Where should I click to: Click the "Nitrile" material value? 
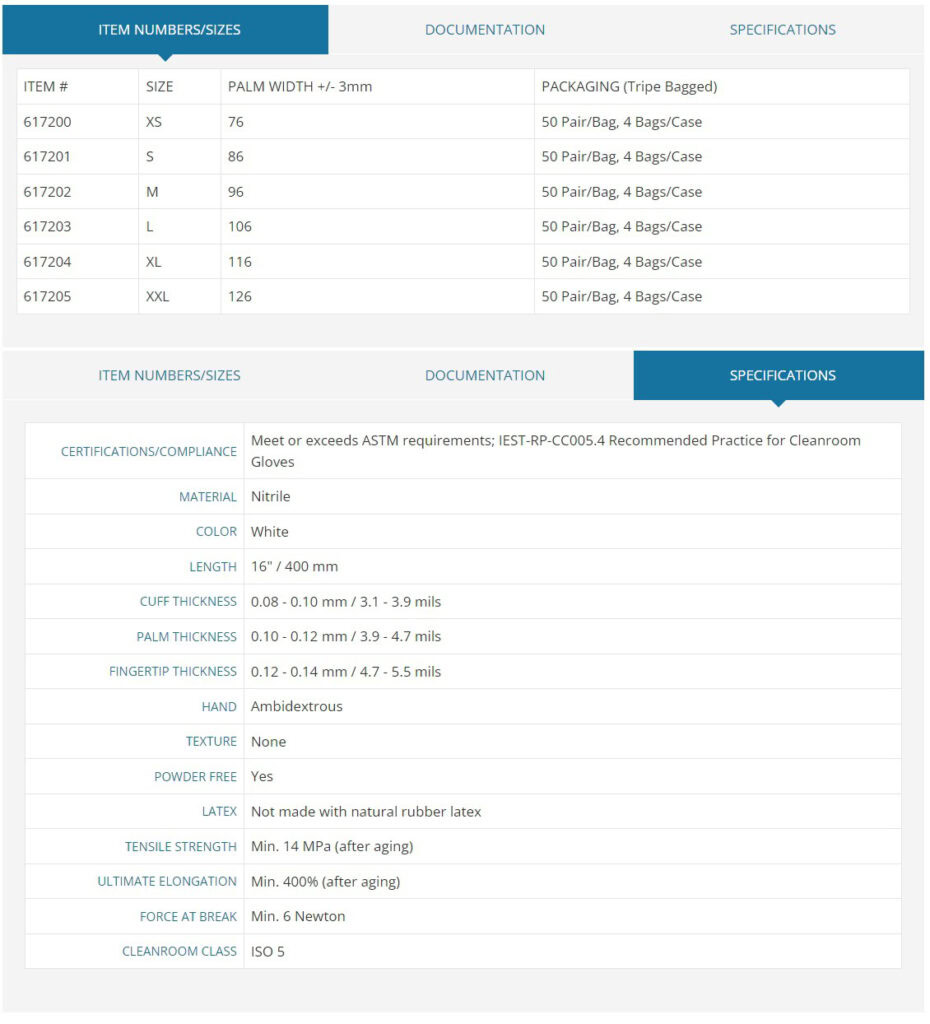[x=270, y=496]
